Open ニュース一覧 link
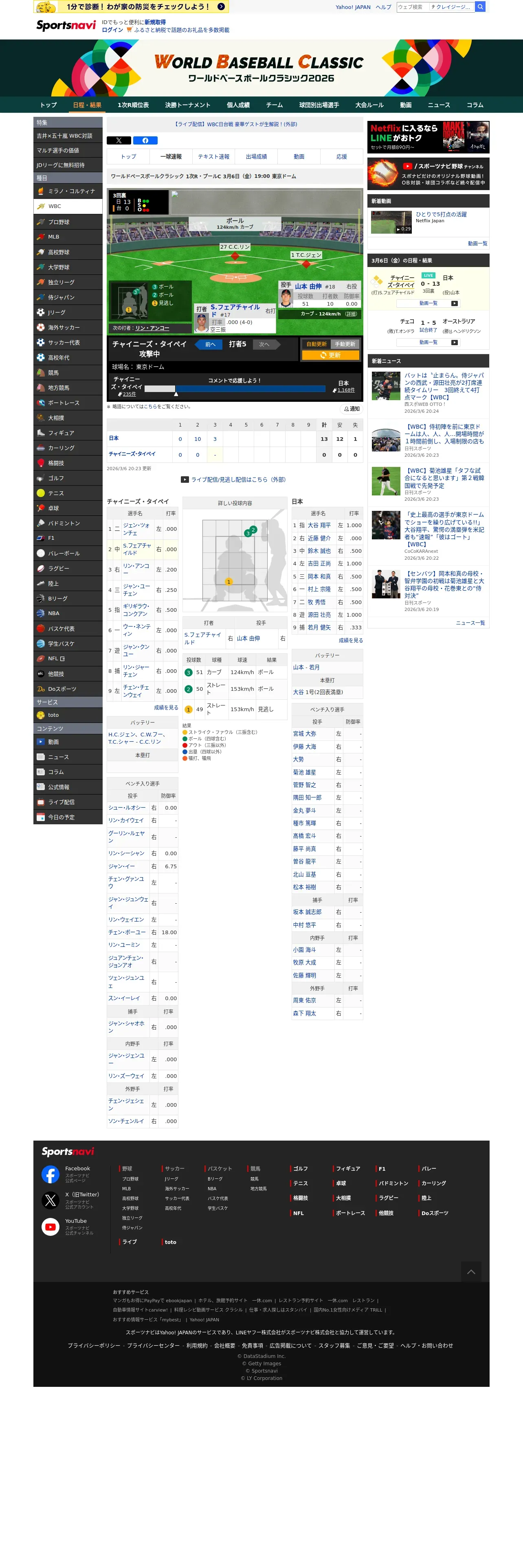This screenshot has width=523, height=1568. 470,623
